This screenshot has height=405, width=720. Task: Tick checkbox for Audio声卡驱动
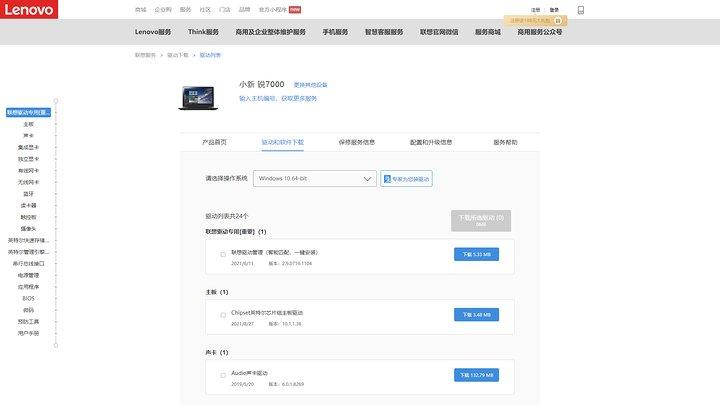223,375
